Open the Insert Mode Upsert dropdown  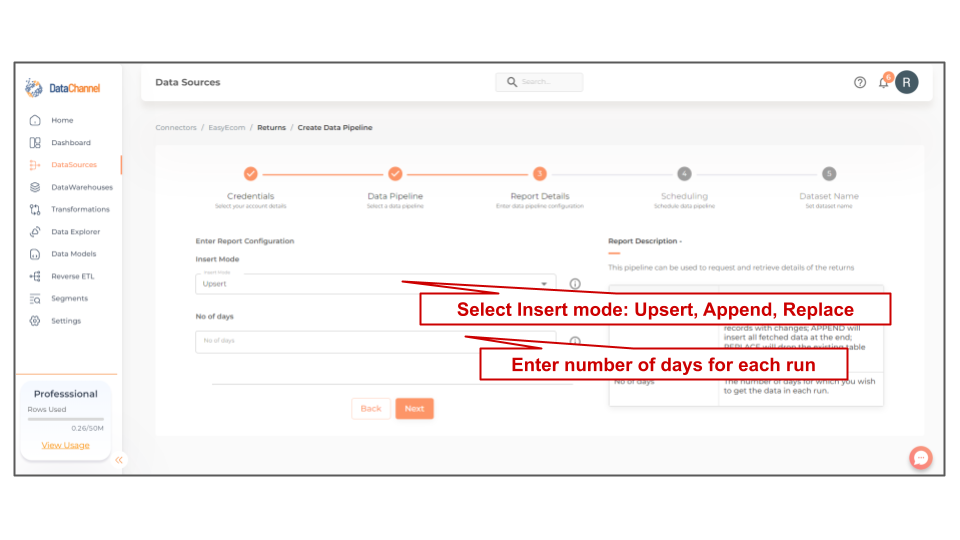(x=375, y=283)
